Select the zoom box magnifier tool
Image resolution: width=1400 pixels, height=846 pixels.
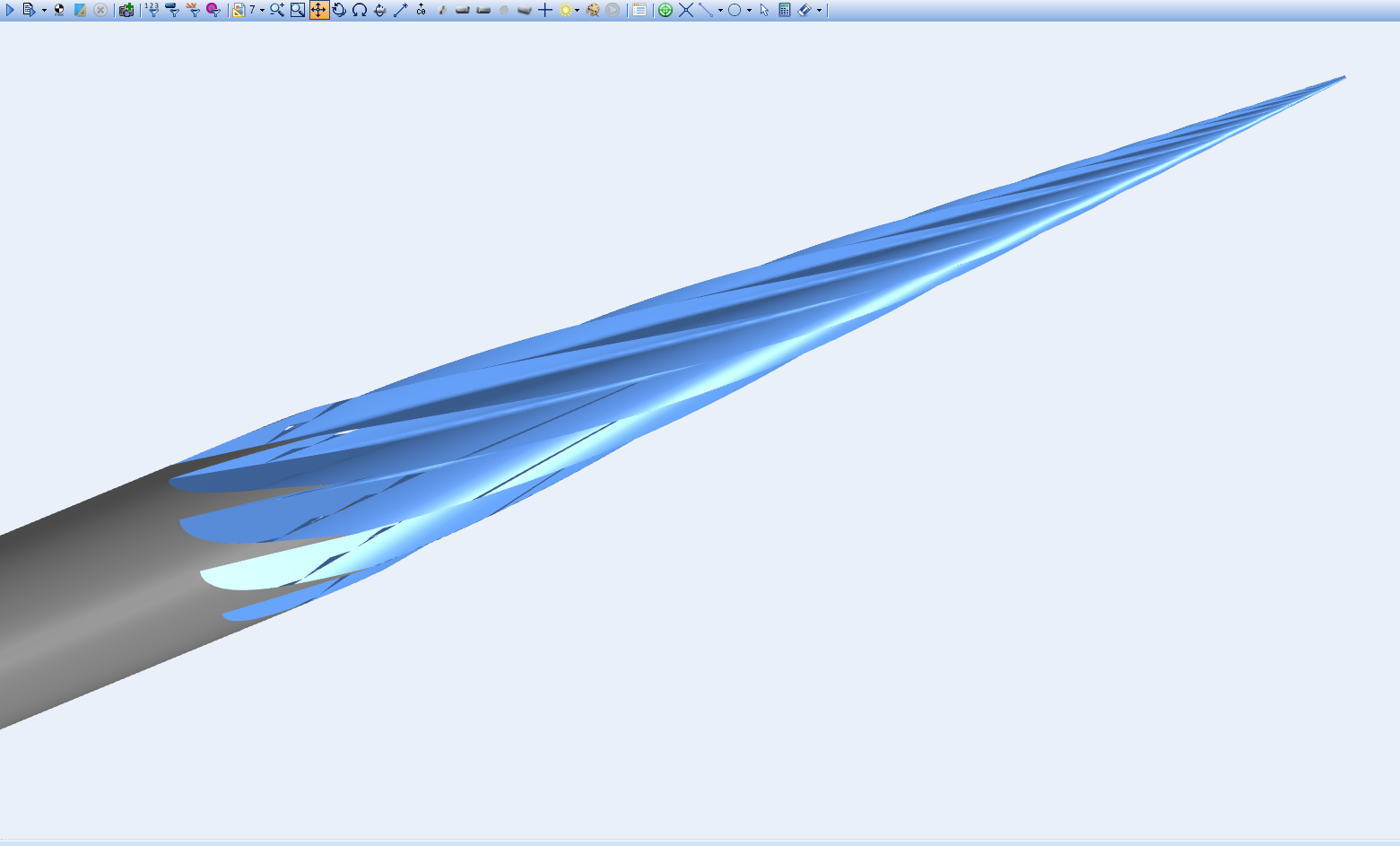click(298, 10)
